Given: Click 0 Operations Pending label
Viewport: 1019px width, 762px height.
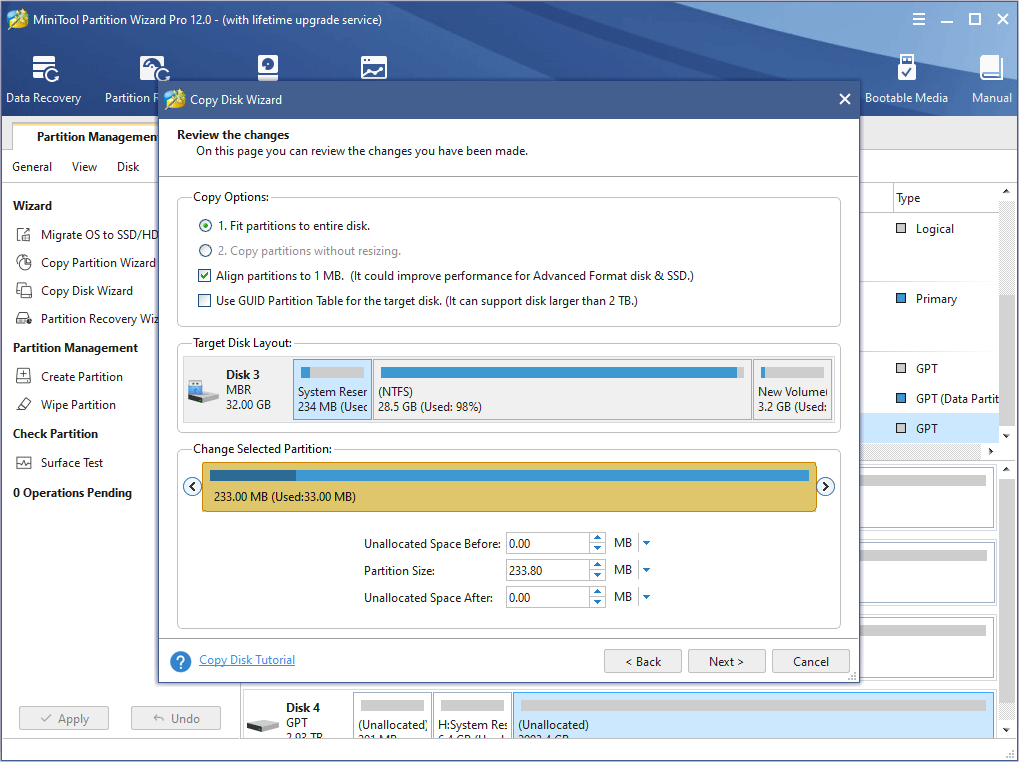Looking at the screenshot, I should (x=72, y=493).
